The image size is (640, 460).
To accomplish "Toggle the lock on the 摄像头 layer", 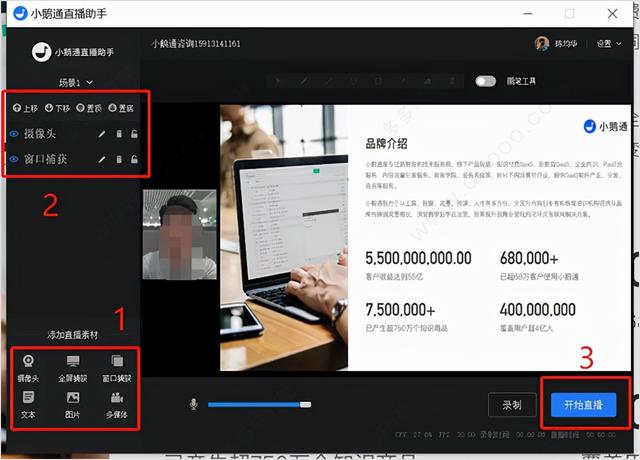I will coord(134,134).
